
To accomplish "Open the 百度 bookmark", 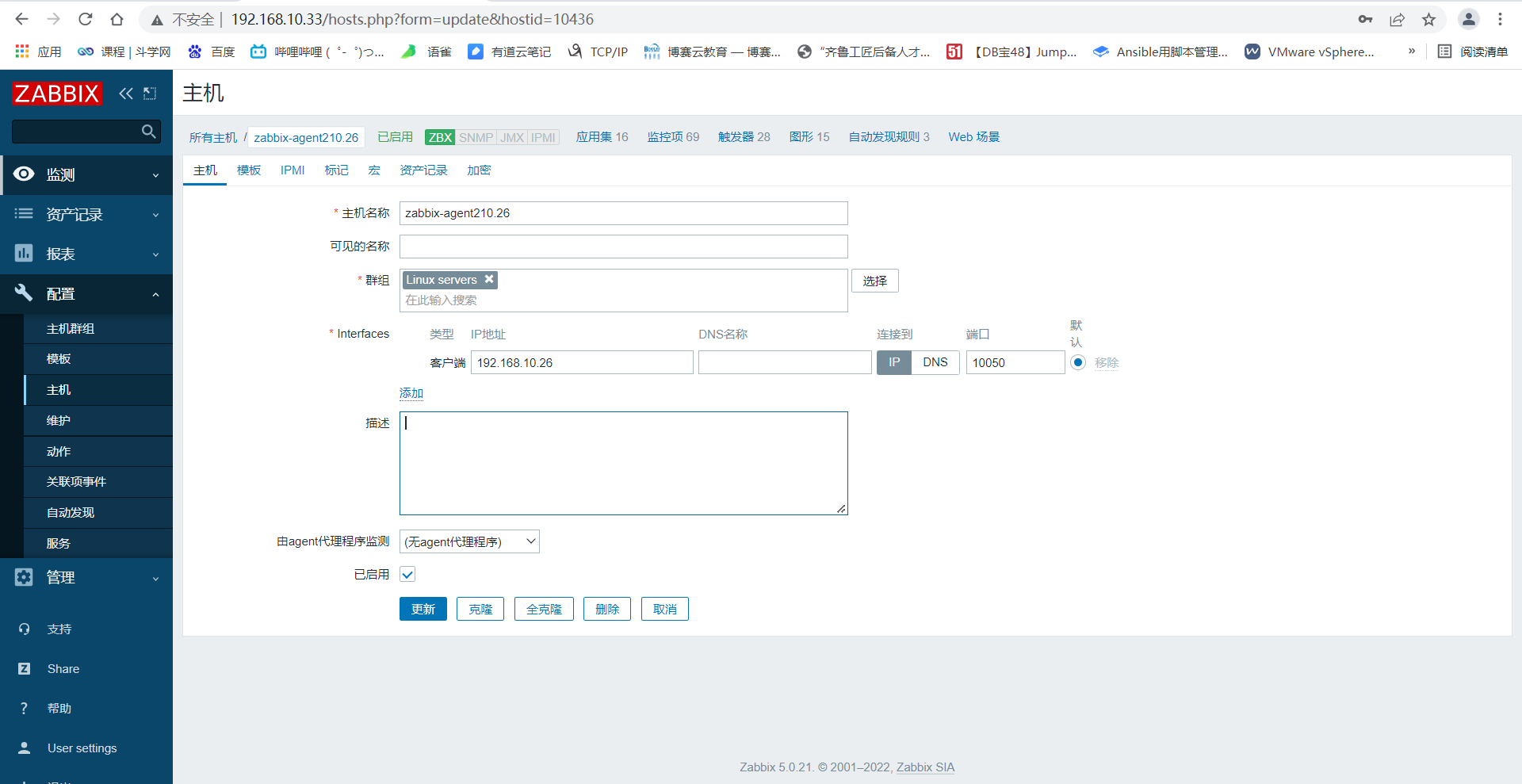I will point(211,52).
